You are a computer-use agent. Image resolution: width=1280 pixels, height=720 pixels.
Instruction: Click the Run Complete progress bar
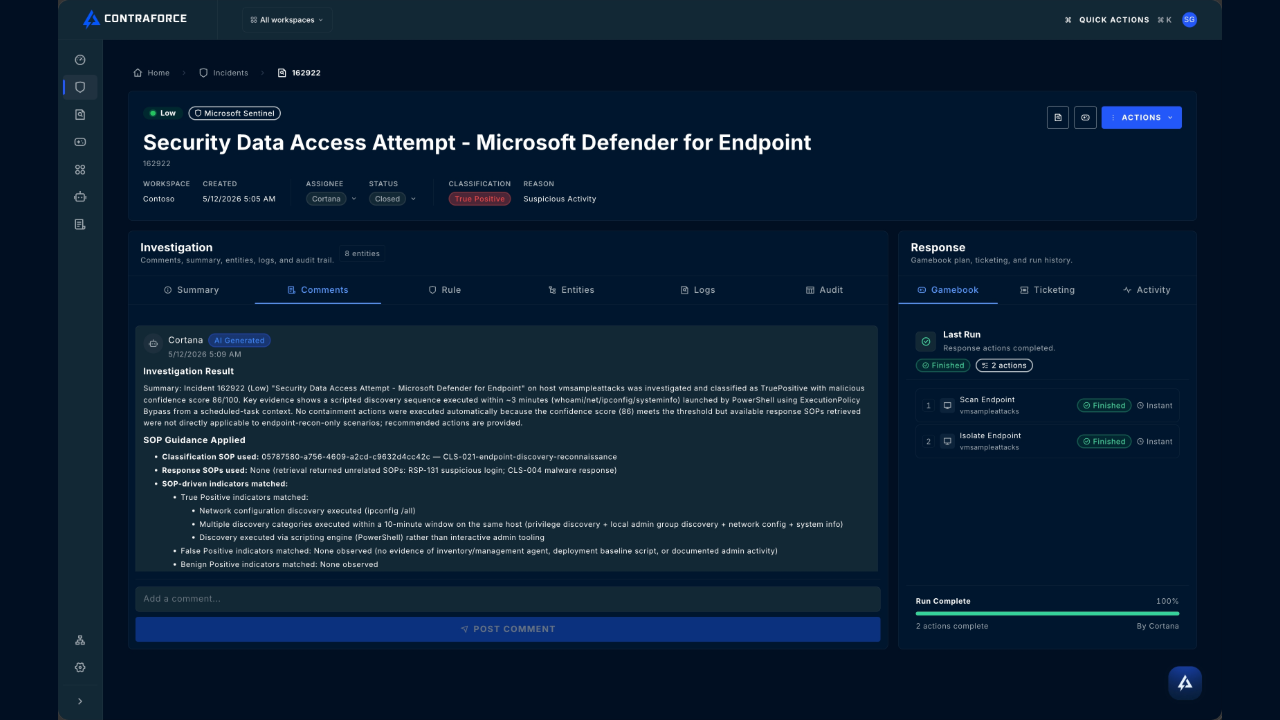pyautogui.click(x=1047, y=613)
